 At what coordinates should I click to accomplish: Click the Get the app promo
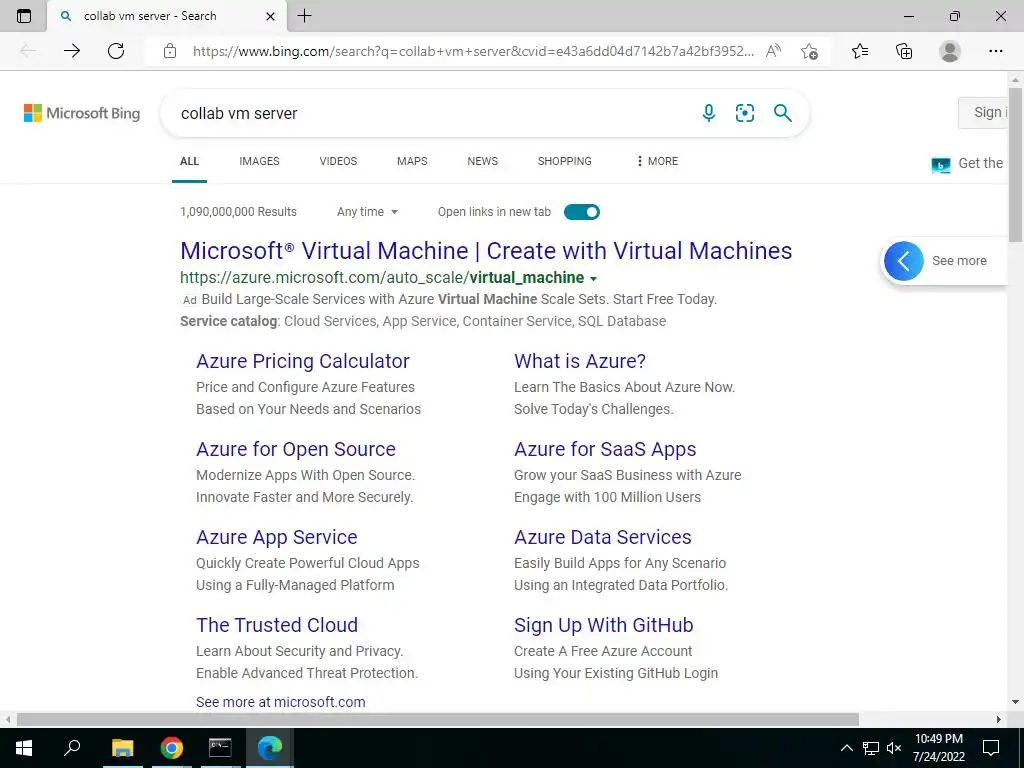tap(967, 163)
